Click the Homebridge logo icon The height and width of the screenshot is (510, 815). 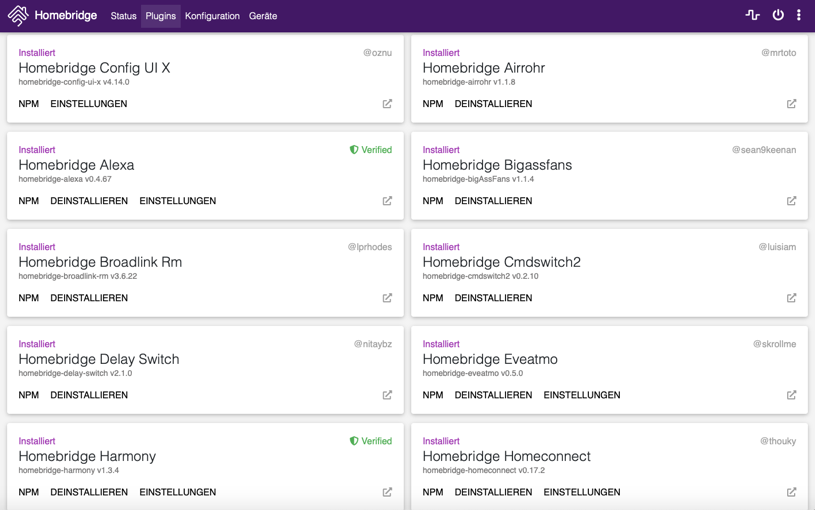click(18, 16)
